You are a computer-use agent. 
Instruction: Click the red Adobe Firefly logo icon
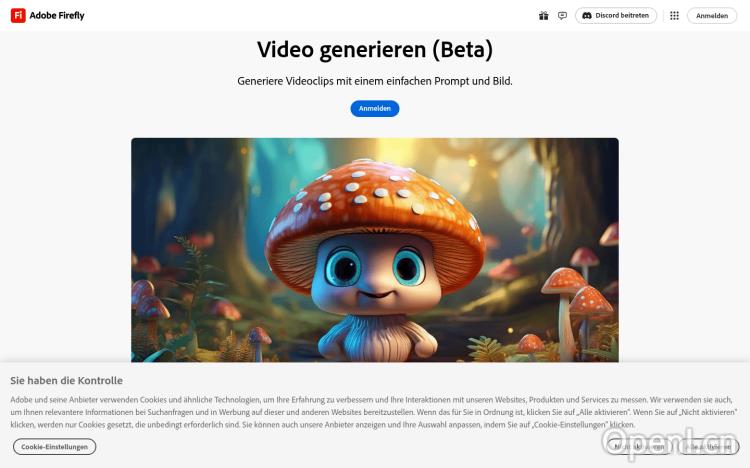coord(18,15)
